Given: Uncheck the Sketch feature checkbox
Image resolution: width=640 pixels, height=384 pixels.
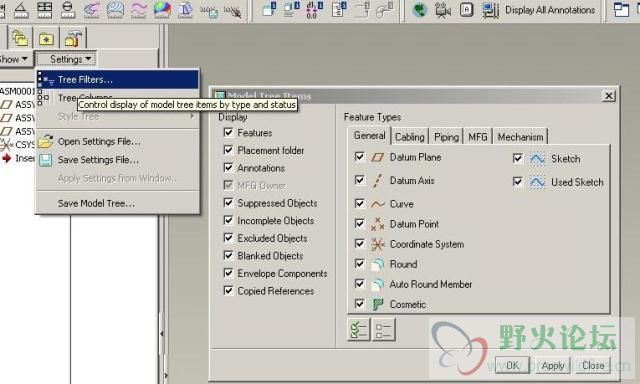Looking at the screenshot, I should [x=518, y=158].
